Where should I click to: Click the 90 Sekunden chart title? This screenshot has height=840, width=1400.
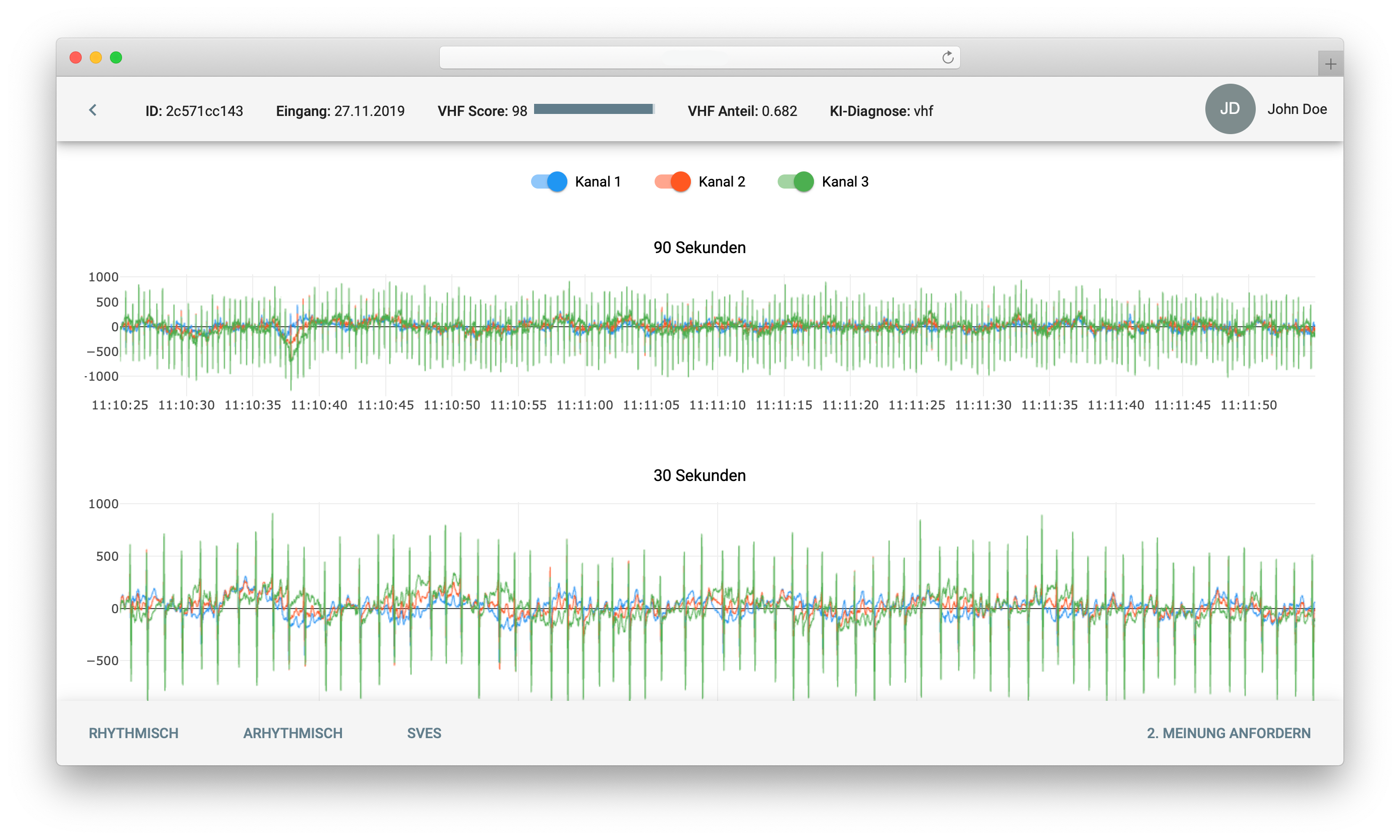[x=699, y=248]
